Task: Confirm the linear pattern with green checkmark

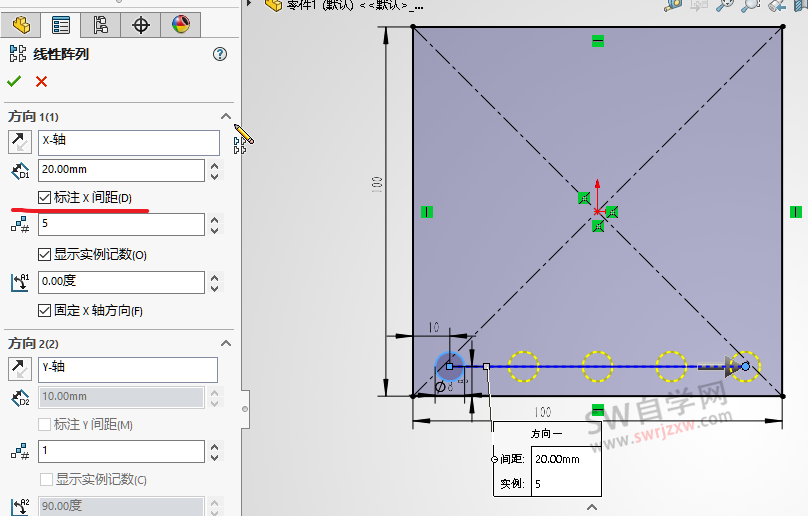Action: (x=14, y=81)
